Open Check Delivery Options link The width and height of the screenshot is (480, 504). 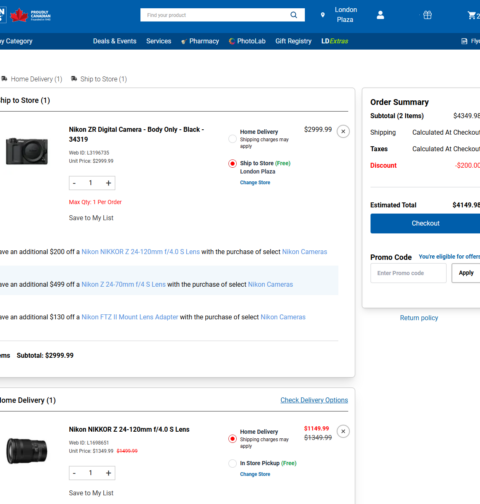coord(314,400)
